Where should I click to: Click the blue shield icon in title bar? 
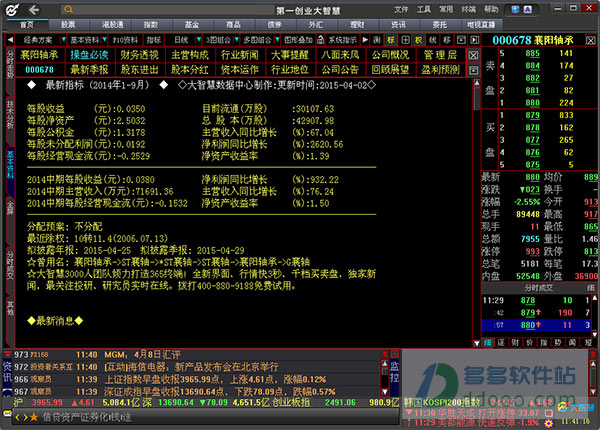point(515,10)
